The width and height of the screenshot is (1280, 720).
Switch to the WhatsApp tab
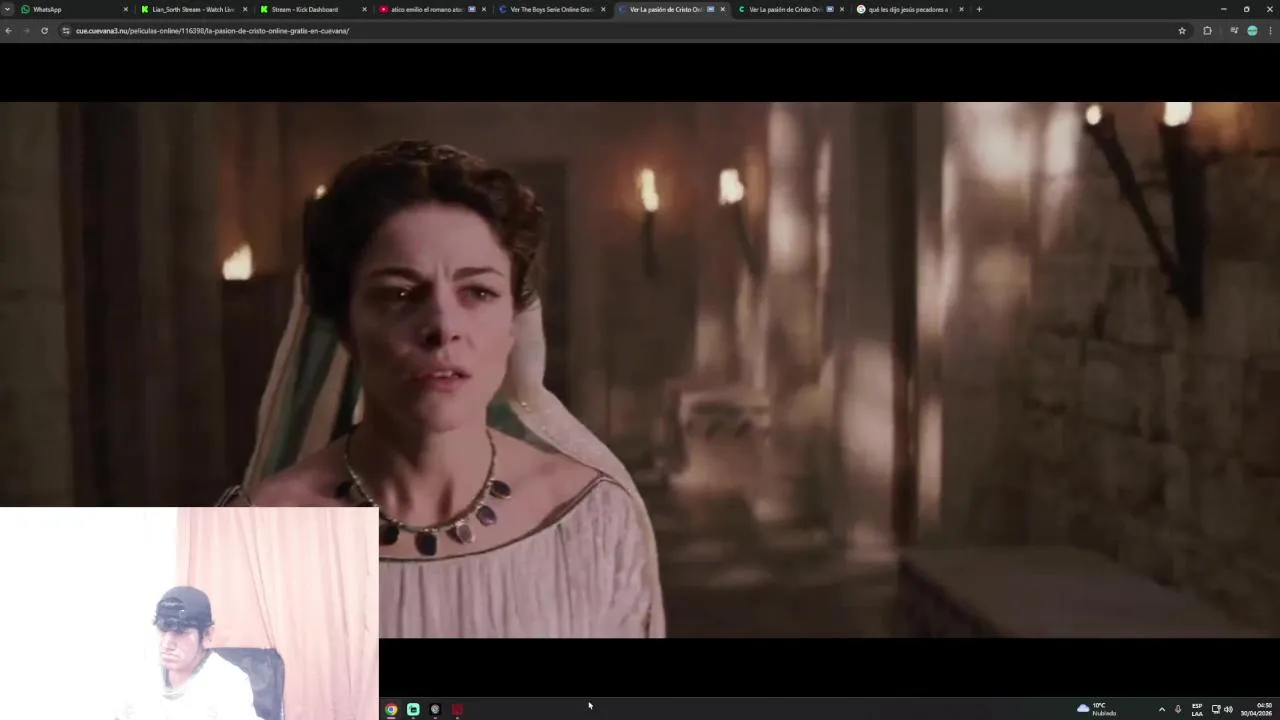coord(74,9)
